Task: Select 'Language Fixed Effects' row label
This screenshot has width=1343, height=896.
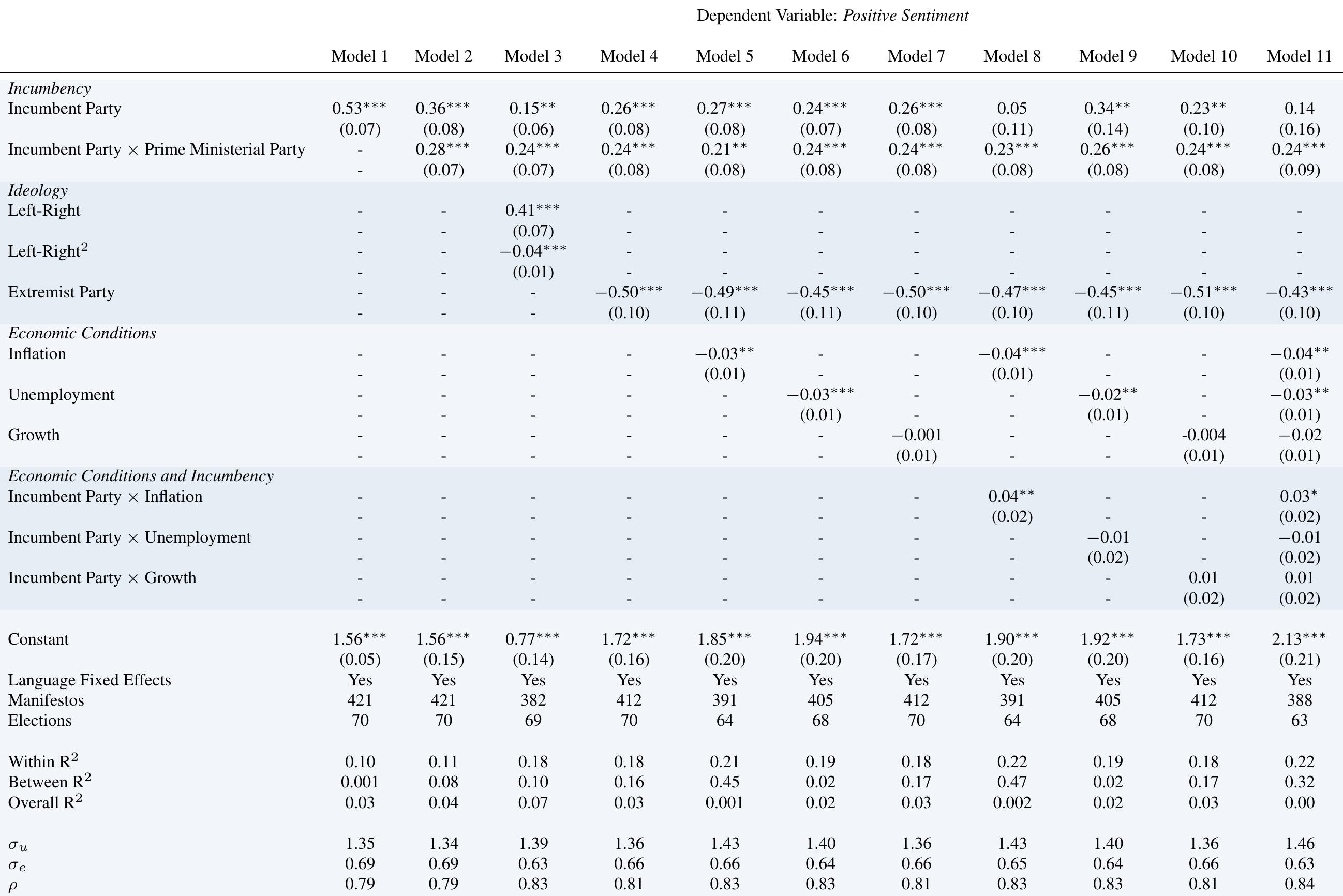Action: click(x=89, y=681)
